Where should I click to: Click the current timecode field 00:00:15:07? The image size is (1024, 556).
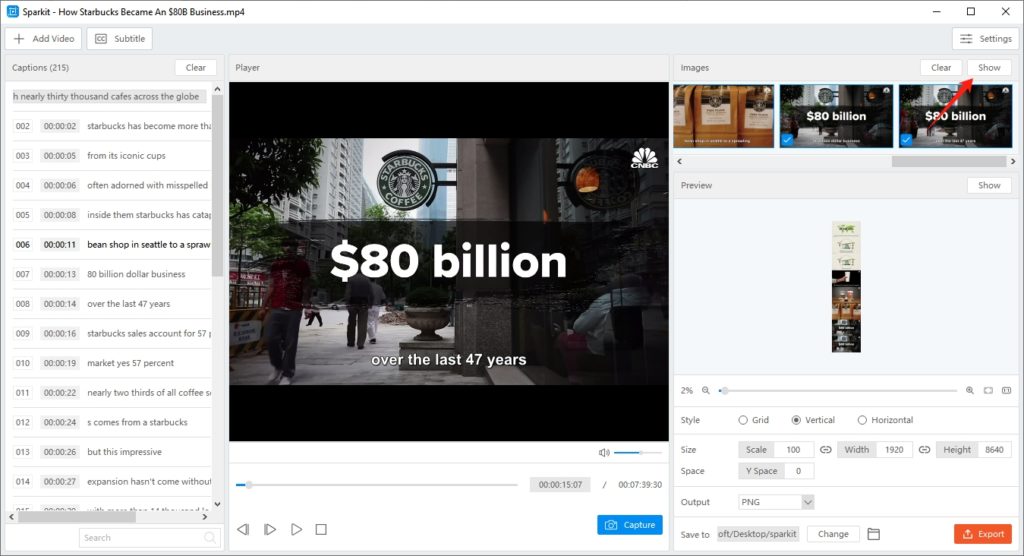(560, 485)
